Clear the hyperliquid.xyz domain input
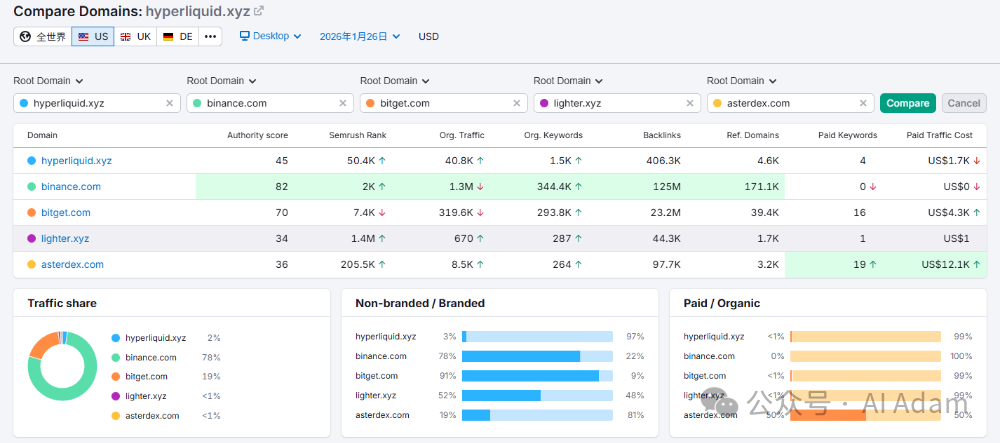1000x443 pixels. point(169,103)
